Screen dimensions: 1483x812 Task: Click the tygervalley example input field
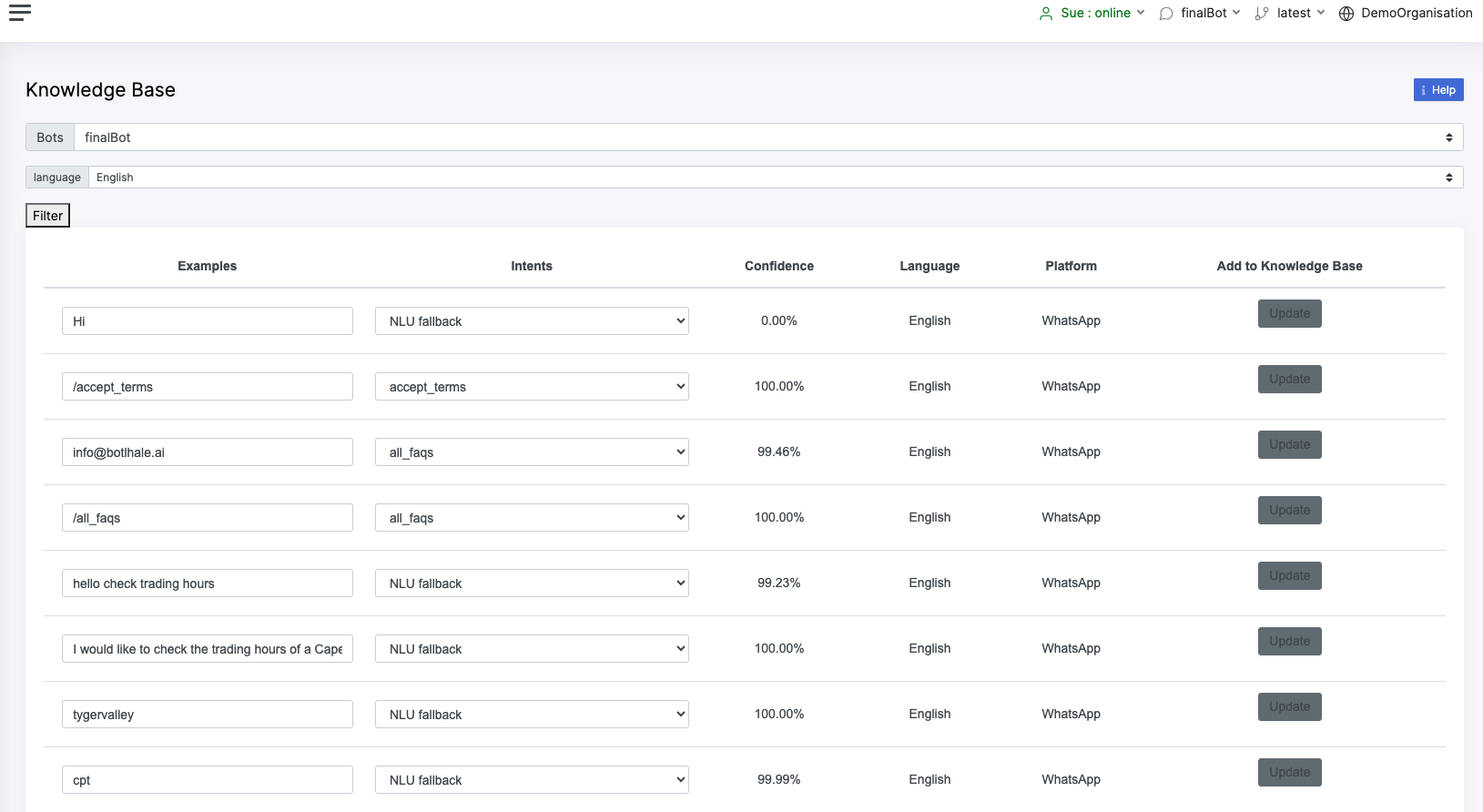coord(208,715)
